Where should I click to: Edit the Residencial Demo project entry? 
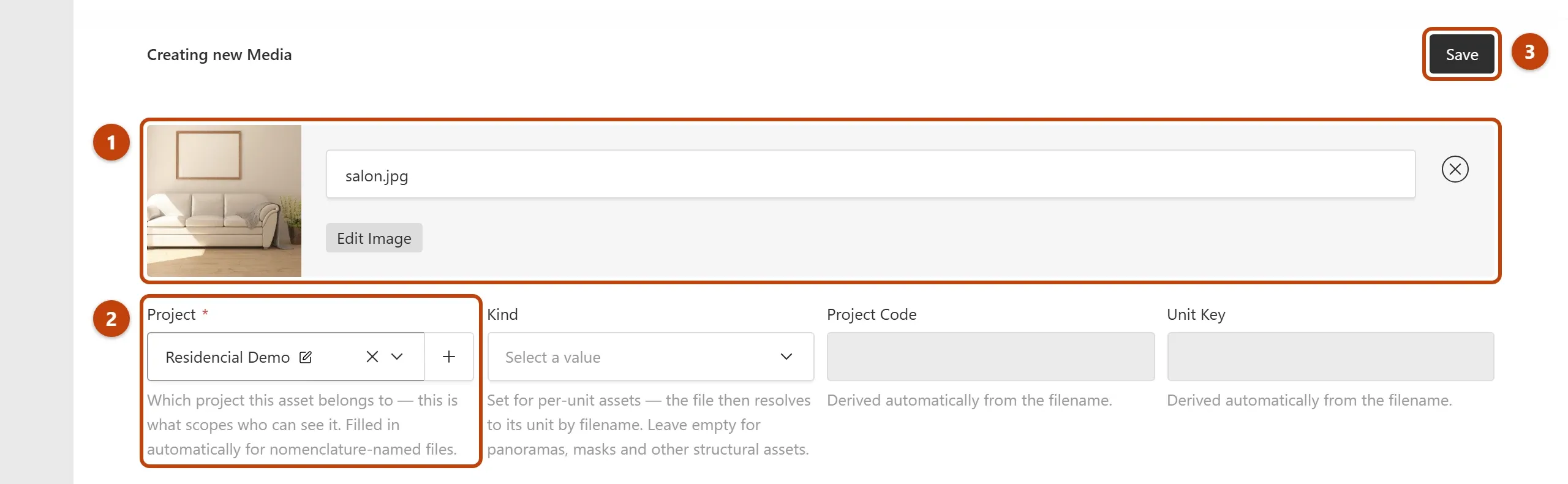305,357
